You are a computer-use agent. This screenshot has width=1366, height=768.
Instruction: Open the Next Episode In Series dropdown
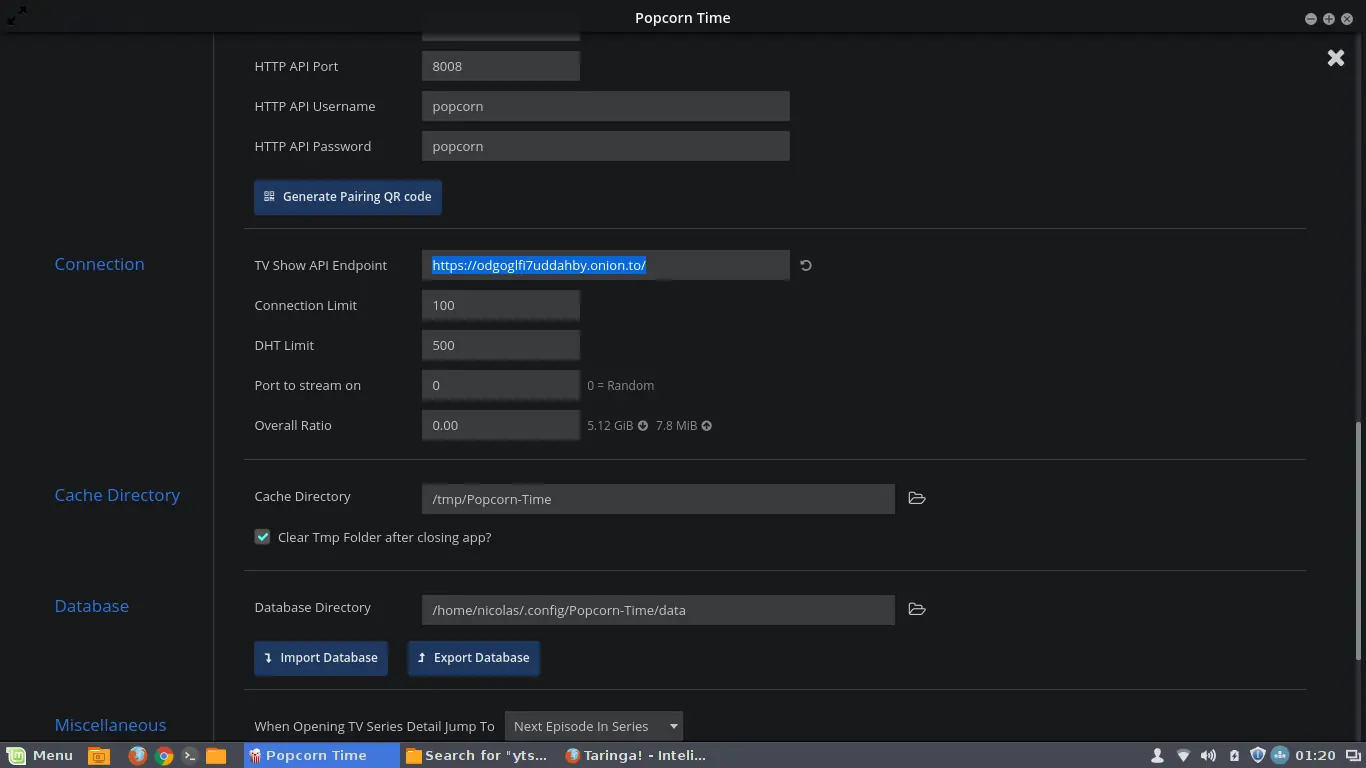(x=594, y=726)
